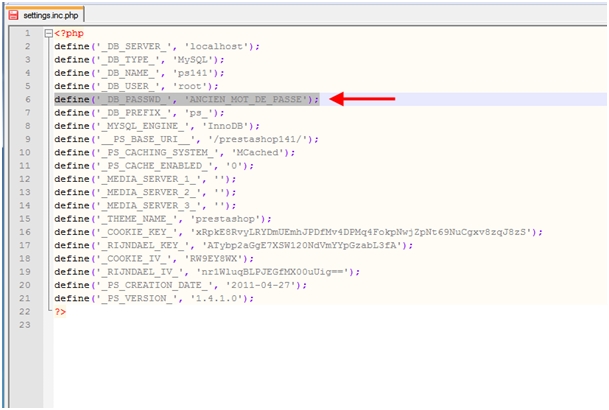Click the _COOKIE_KEY_ value string

(x=361, y=232)
